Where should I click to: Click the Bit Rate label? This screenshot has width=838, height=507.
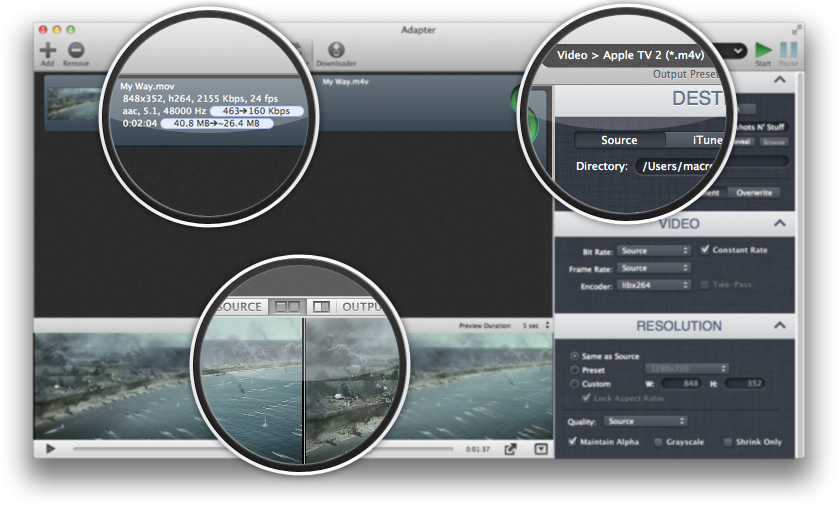(x=598, y=252)
